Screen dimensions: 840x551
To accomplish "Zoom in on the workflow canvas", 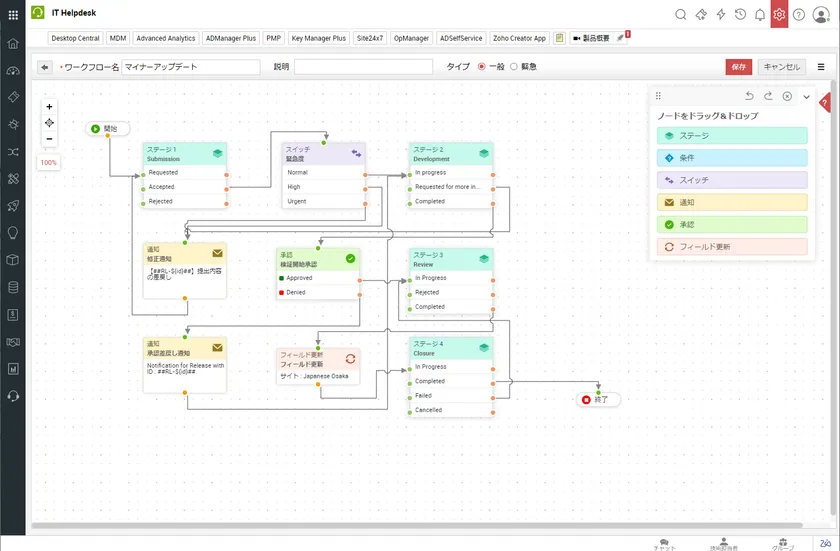I will point(49,107).
